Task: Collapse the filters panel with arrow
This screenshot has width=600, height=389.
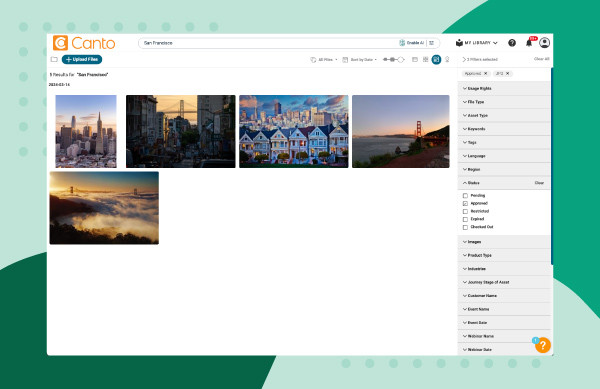Action: 464,59
